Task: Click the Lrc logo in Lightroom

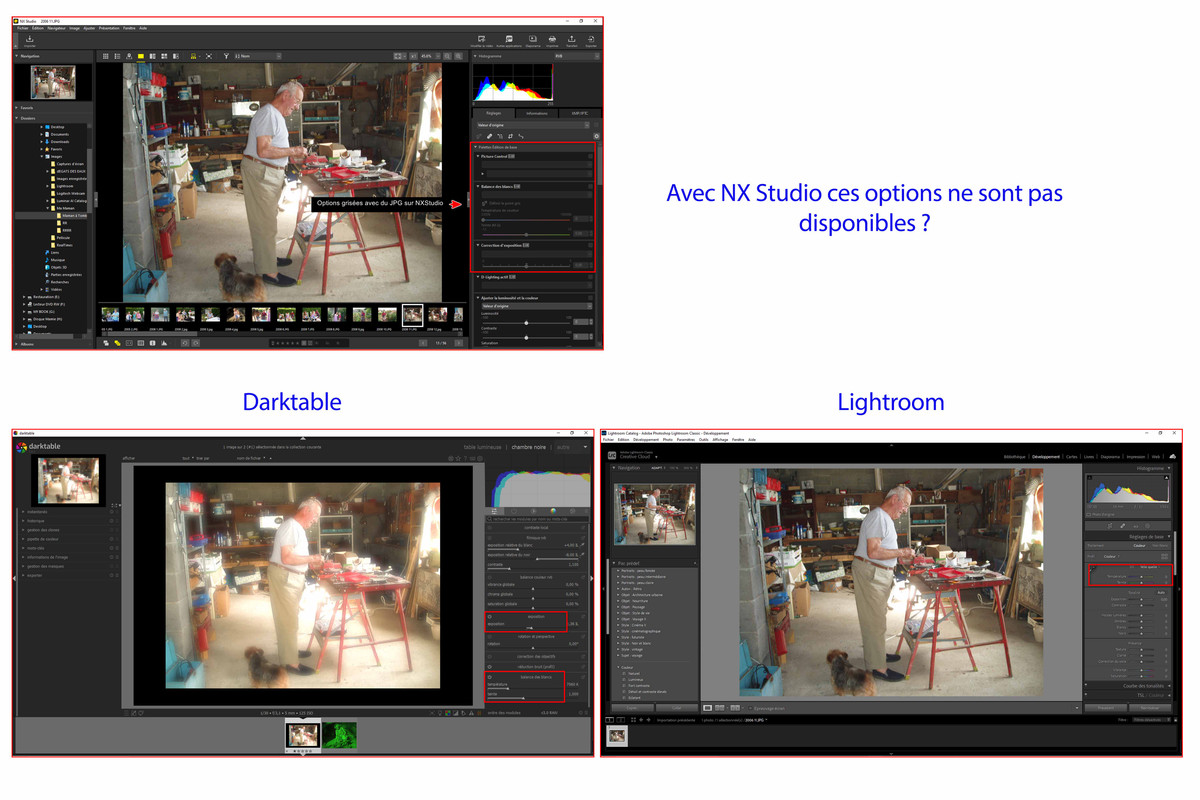Action: click(612, 455)
